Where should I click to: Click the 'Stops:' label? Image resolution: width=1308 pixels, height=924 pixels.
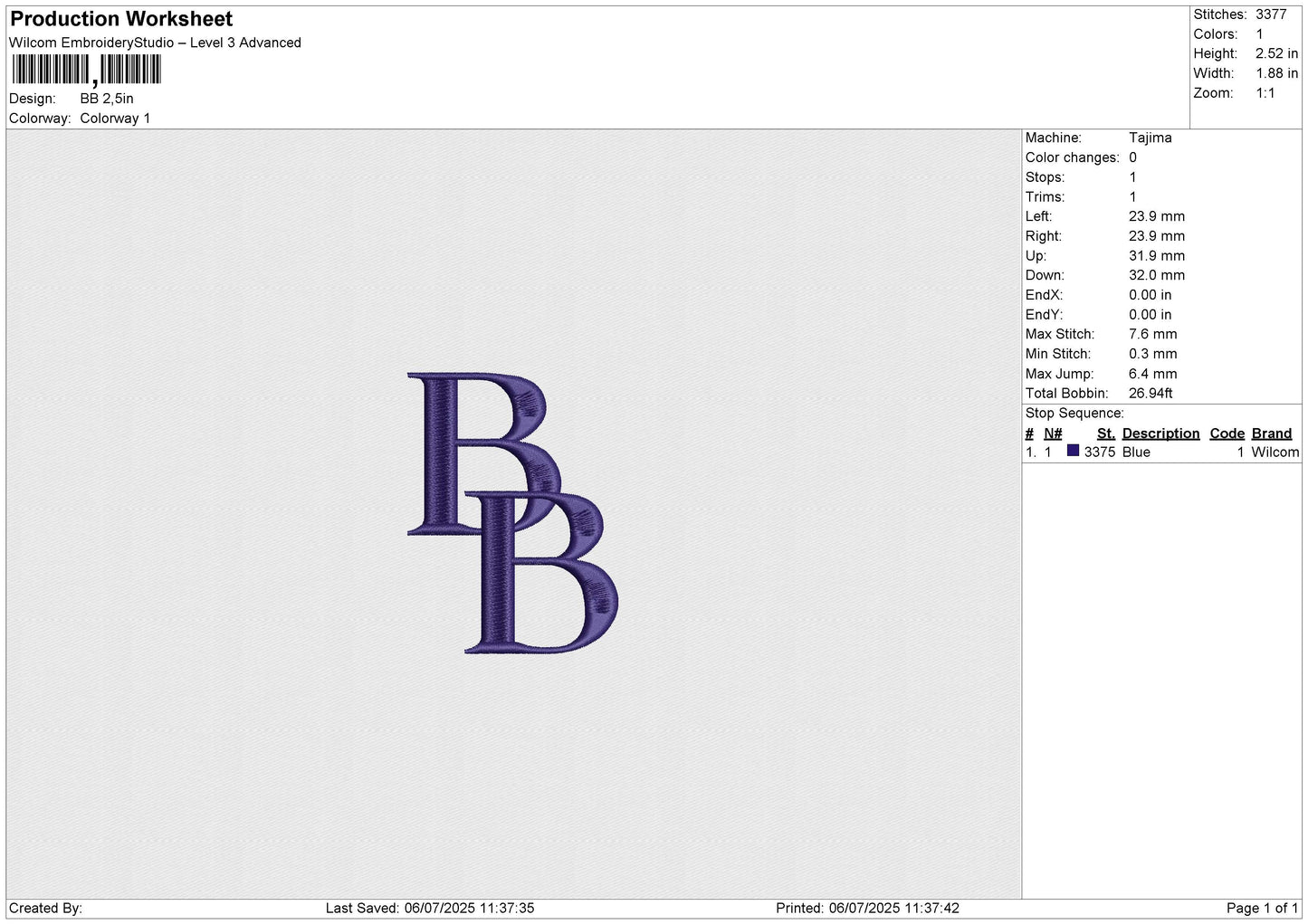click(x=1045, y=177)
